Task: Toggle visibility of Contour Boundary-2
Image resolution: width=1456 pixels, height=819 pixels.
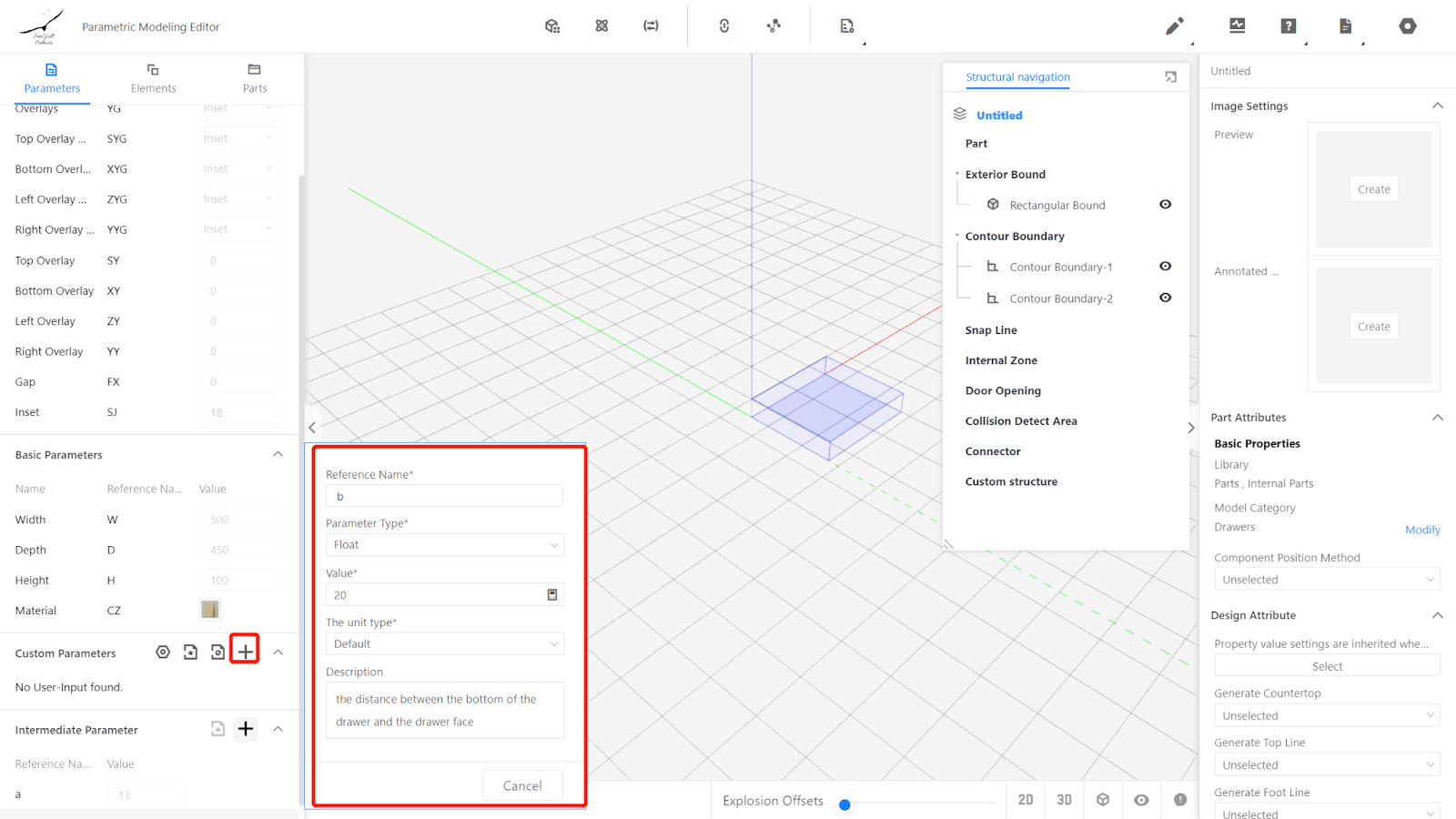Action: (1165, 298)
